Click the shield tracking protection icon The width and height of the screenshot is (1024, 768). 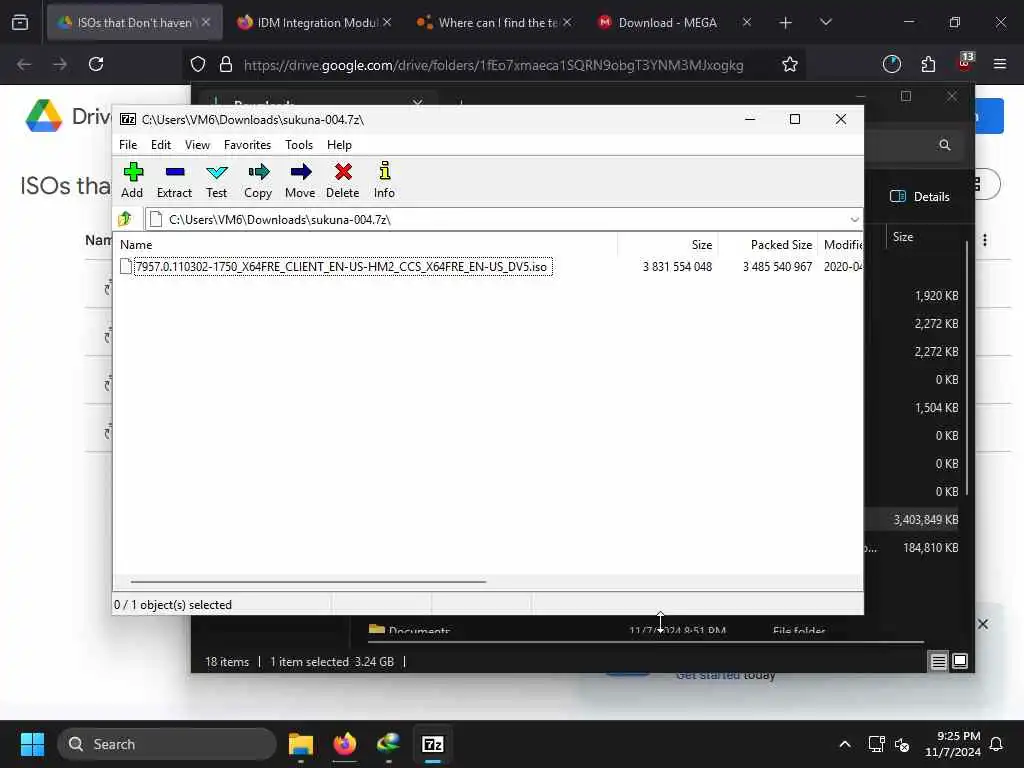pos(198,64)
